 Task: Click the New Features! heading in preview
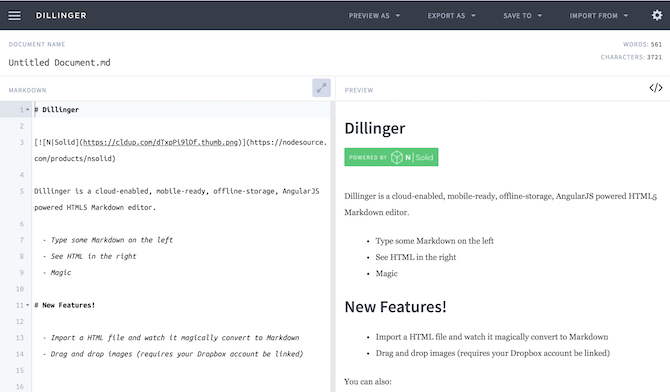point(395,307)
